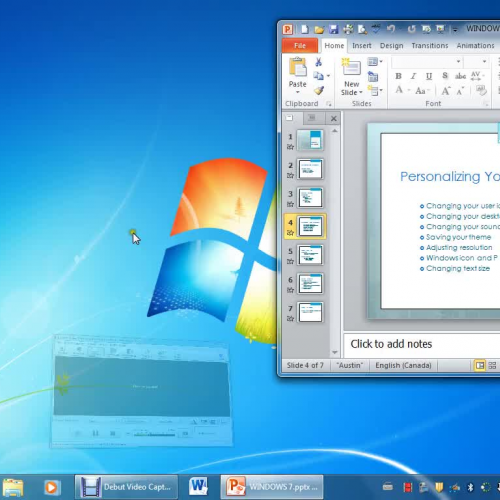Run the Spelling check icon
This screenshot has width=500, height=500.
376,29
